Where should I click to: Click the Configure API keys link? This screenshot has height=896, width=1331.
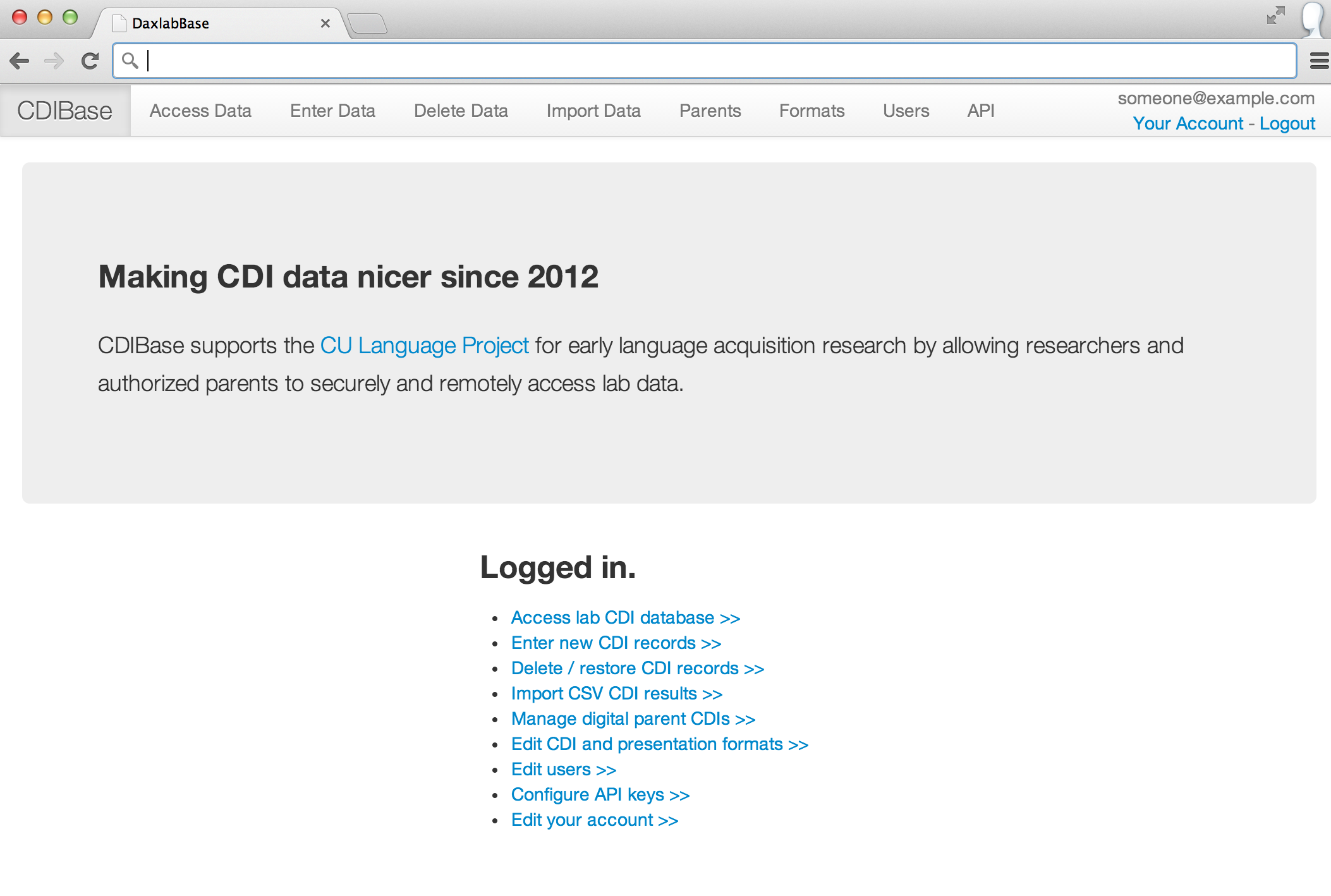pyautogui.click(x=600, y=794)
